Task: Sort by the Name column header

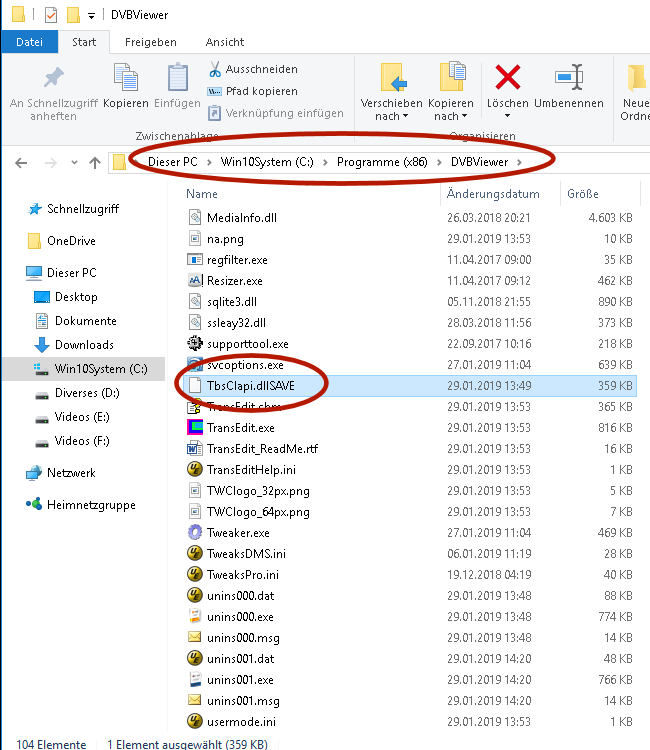Action: coord(202,194)
